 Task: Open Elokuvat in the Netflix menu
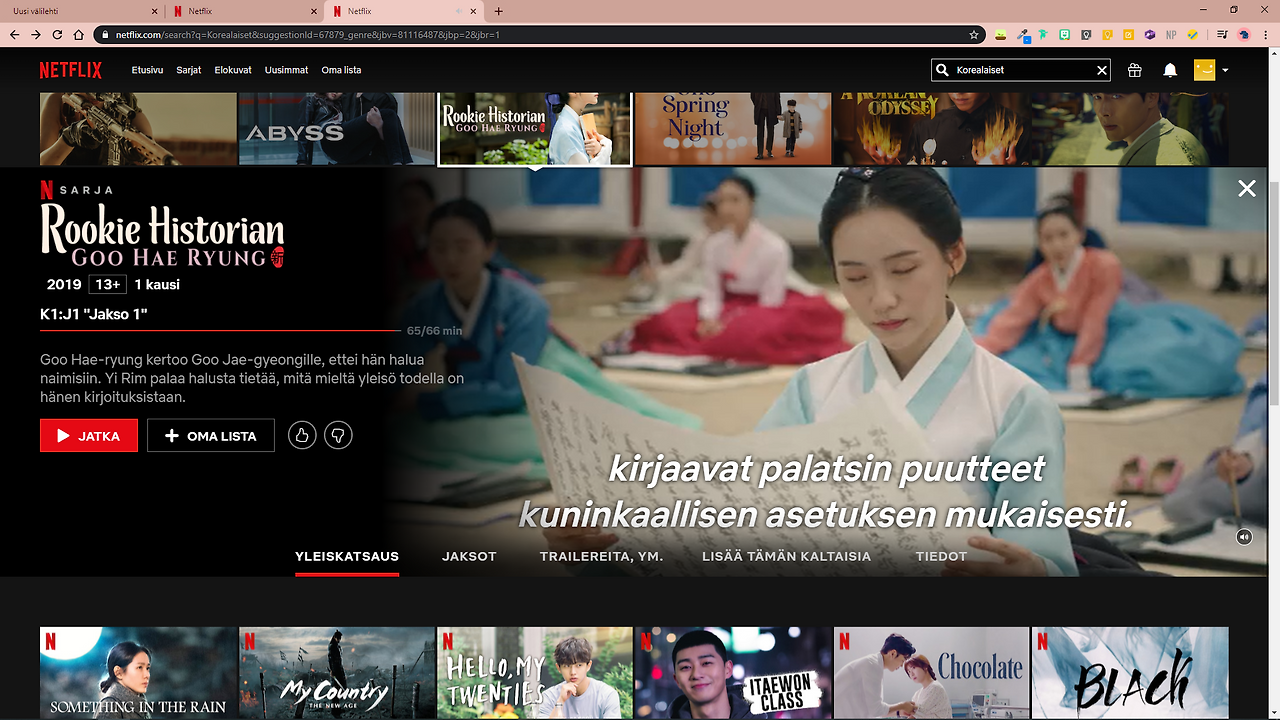[x=233, y=70]
